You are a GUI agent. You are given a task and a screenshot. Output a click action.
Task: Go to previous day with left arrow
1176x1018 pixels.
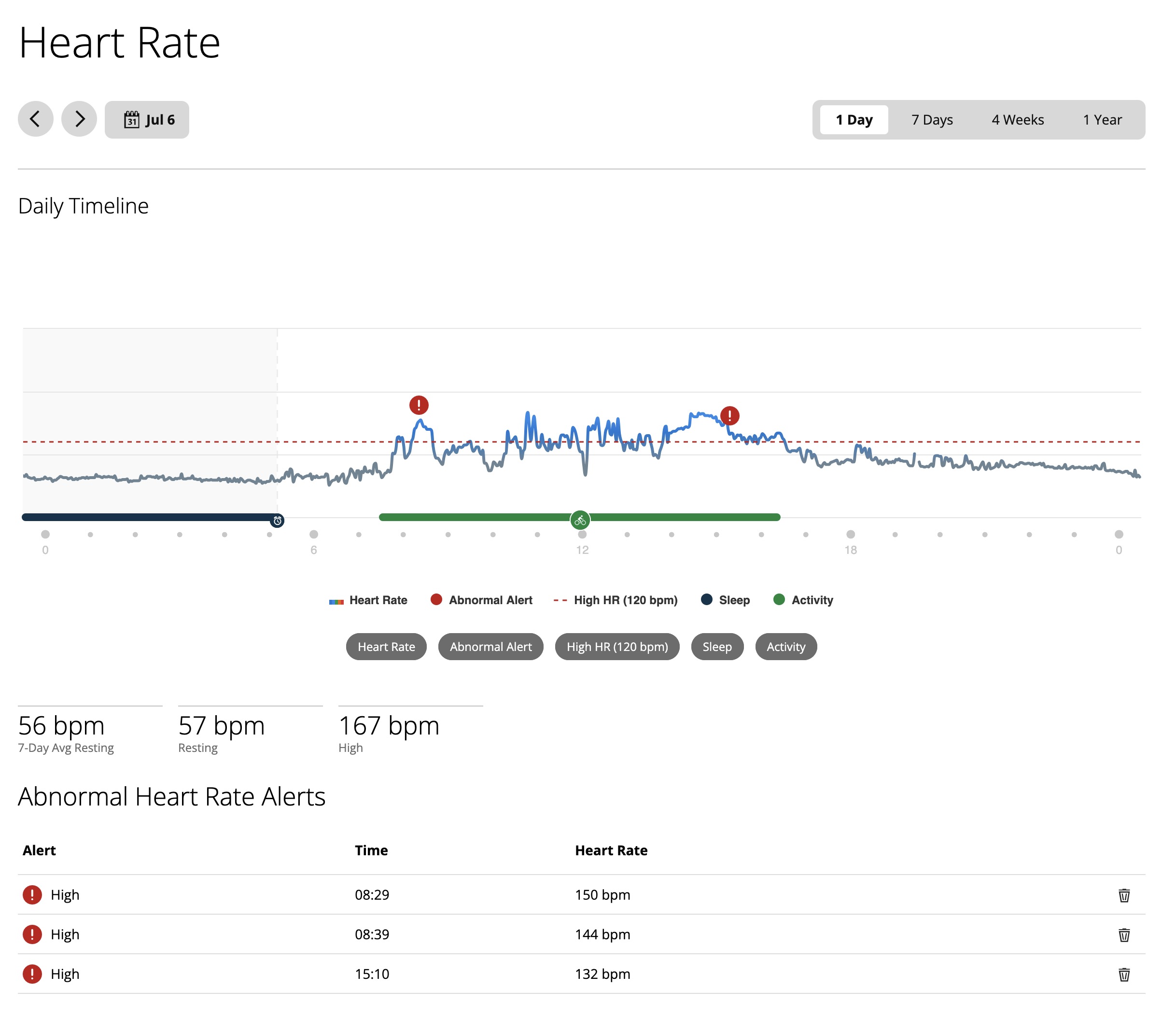[x=35, y=119]
